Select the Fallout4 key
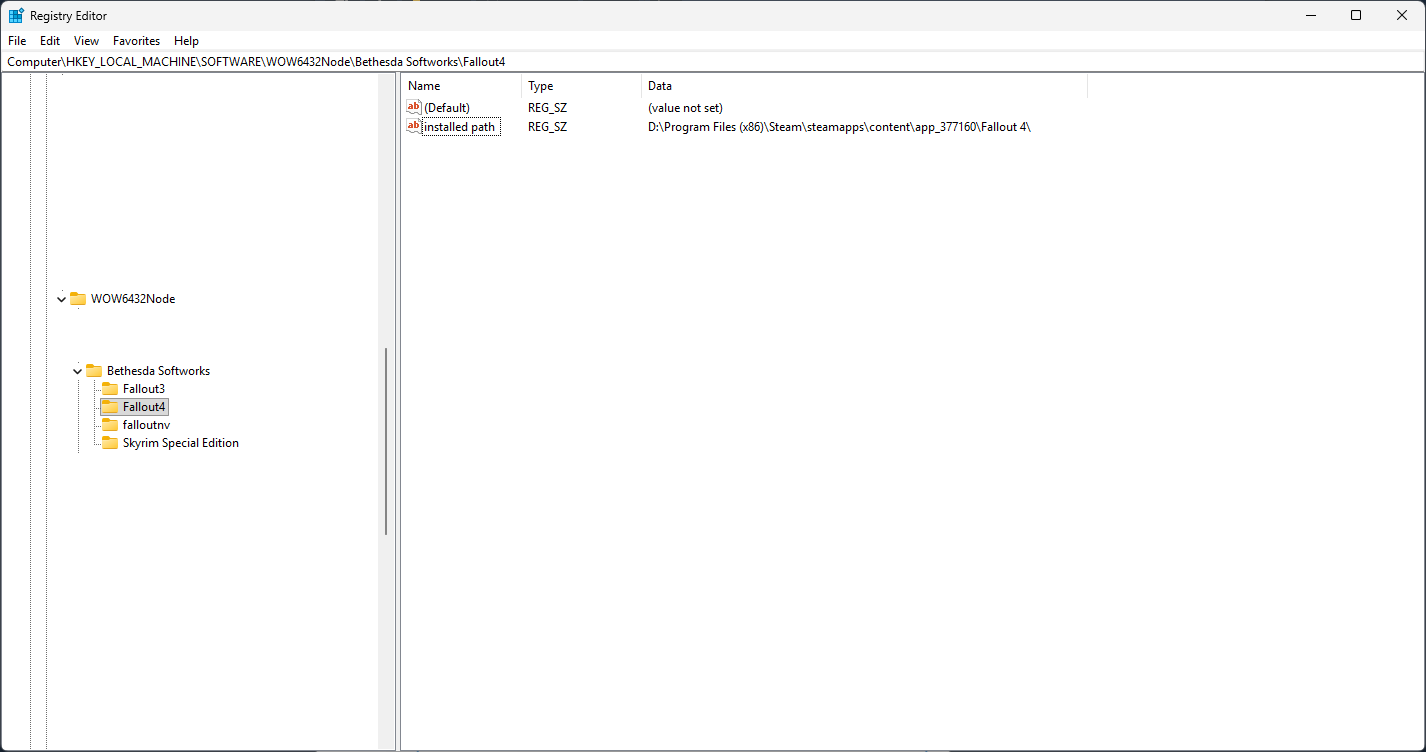The image size is (1426, 752). (144, 407)
